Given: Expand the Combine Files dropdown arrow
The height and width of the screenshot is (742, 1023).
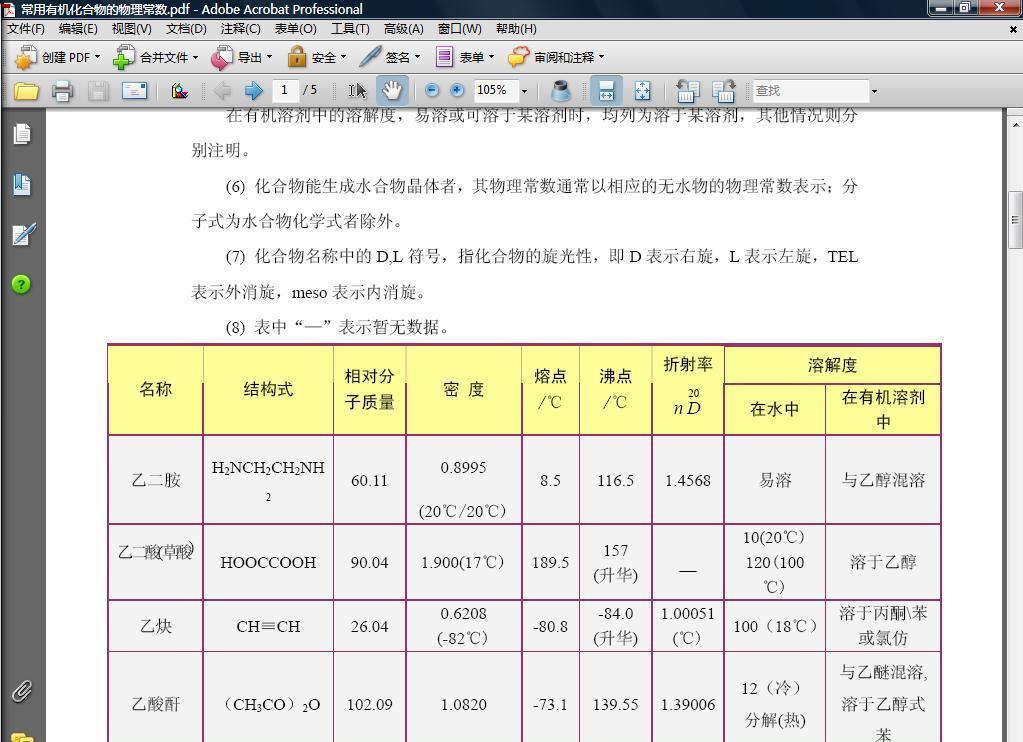Looking at the screenshot, I should pos(195,57).
